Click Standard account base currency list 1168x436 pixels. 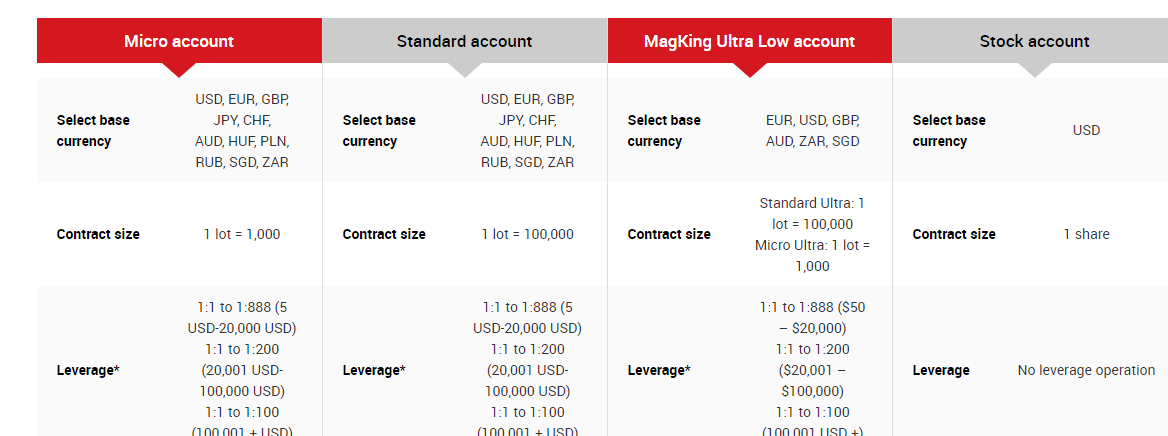pyautogui.click(x=527, y=130)
